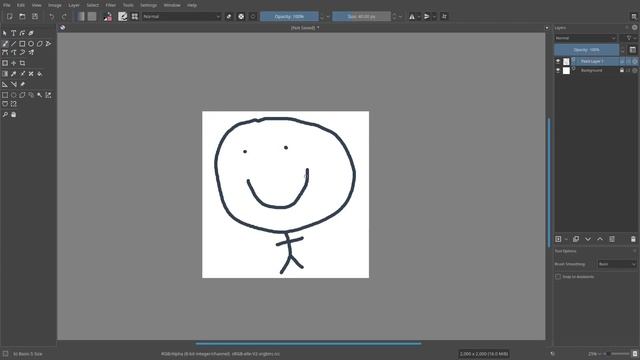640x360 pixels.
Task: Select the Assistant tool
Action: [x=5, y=84]
